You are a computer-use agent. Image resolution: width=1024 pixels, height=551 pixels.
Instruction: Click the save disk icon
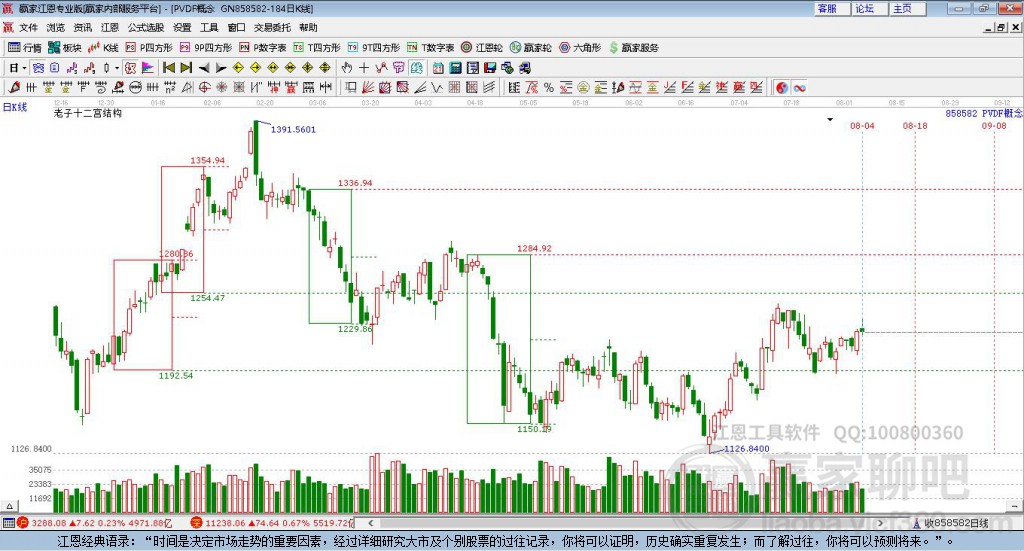click(x=490, y=68)
